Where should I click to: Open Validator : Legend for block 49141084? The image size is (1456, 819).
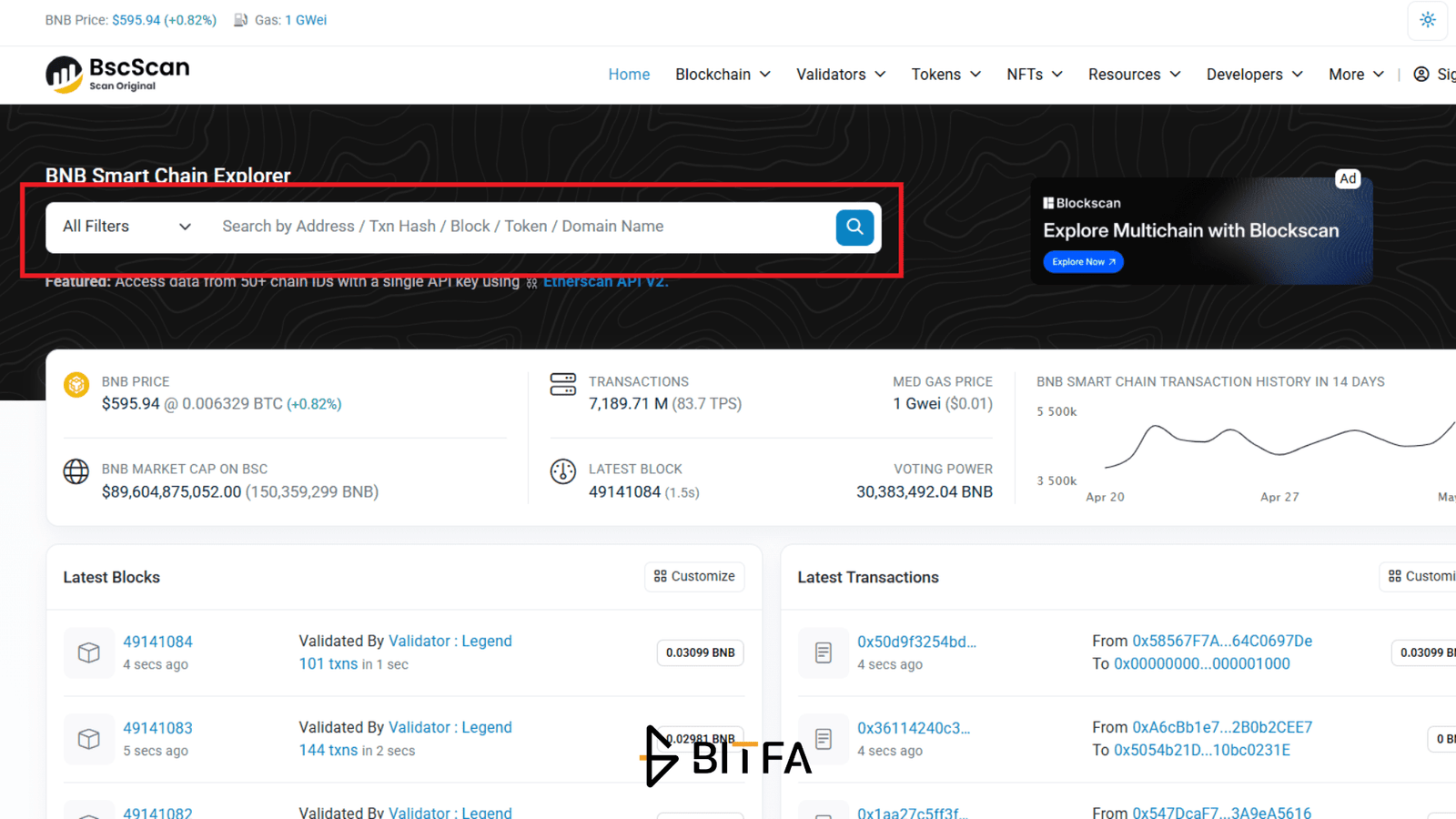450,641
